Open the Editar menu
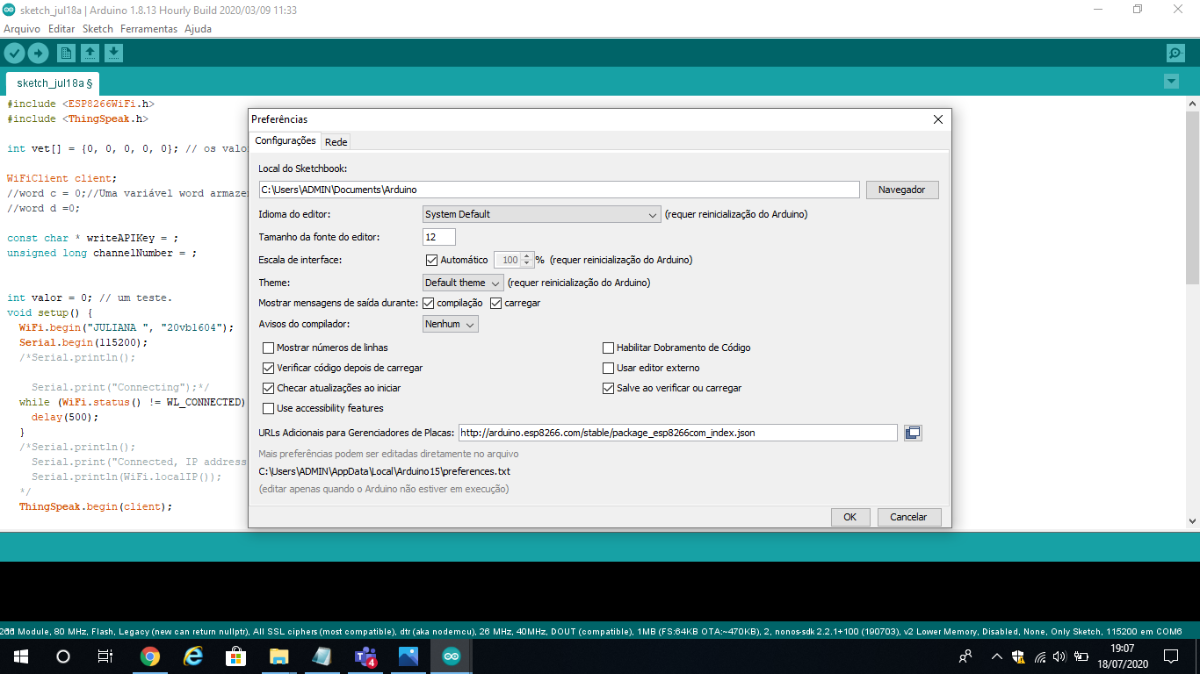Screen dimensions: 1200x674 coord(62,29)
